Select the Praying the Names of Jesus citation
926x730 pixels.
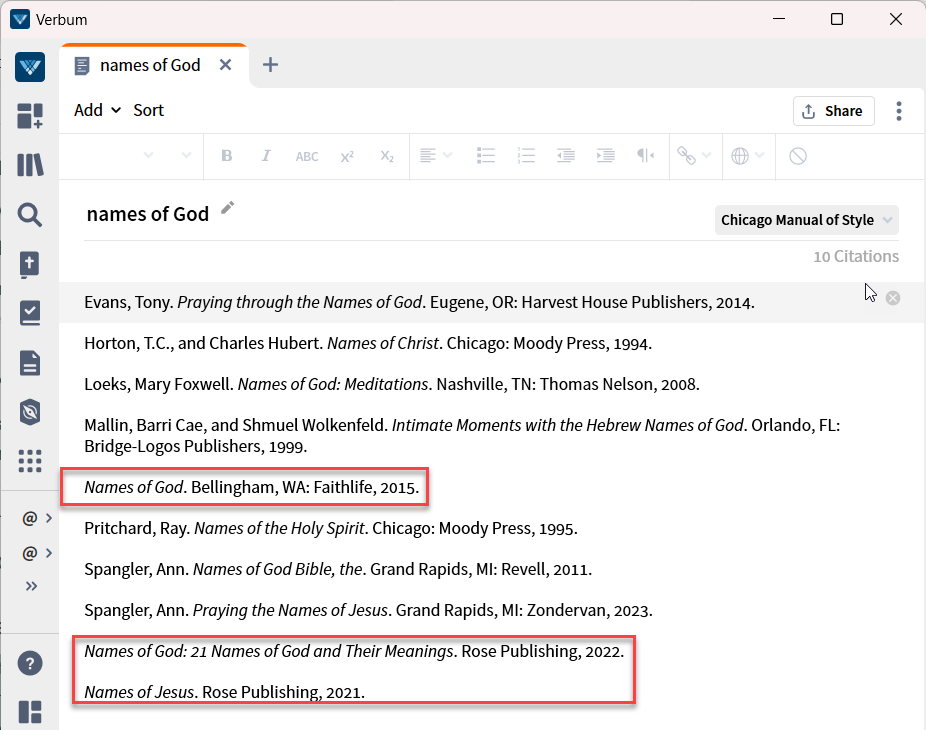click(369, 610)
